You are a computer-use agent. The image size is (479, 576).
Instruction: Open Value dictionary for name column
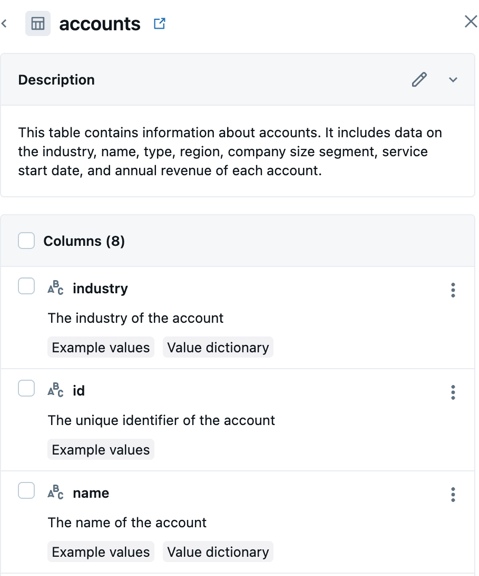point(218,551)
